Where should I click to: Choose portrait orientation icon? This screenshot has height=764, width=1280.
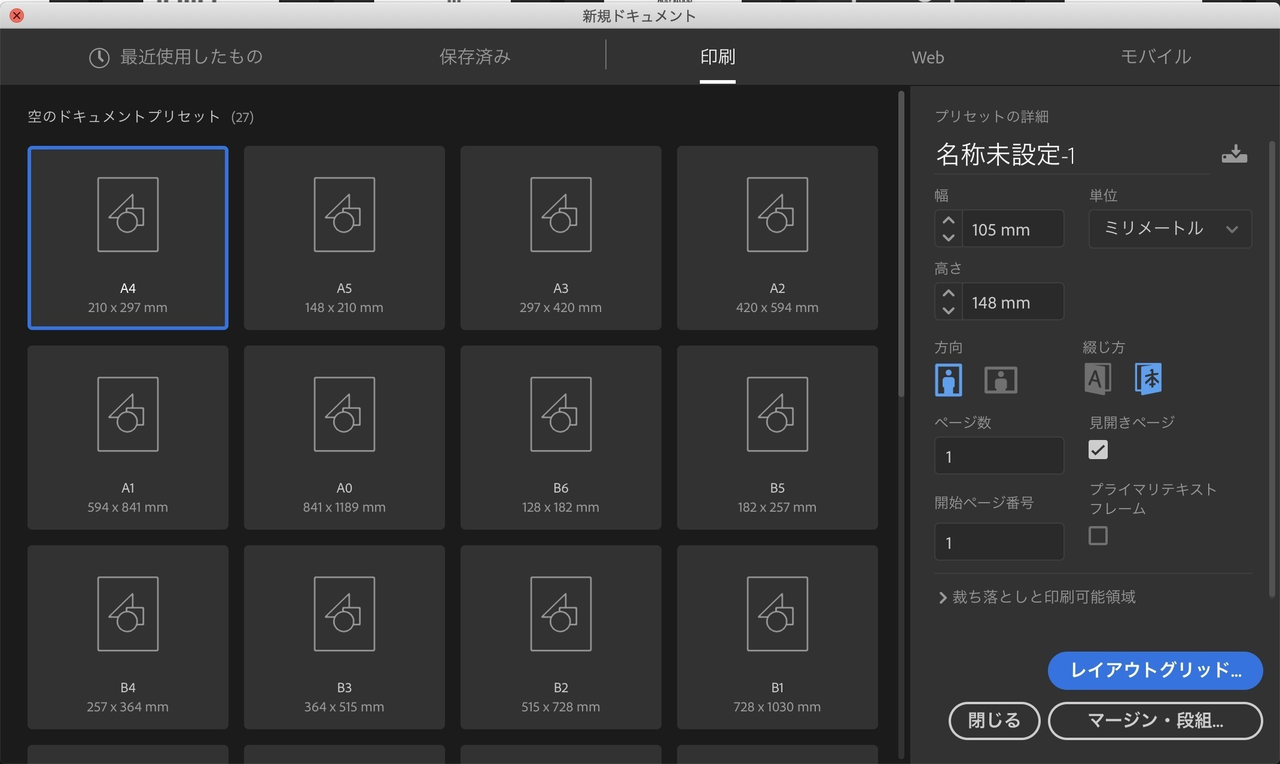(948, 379)
